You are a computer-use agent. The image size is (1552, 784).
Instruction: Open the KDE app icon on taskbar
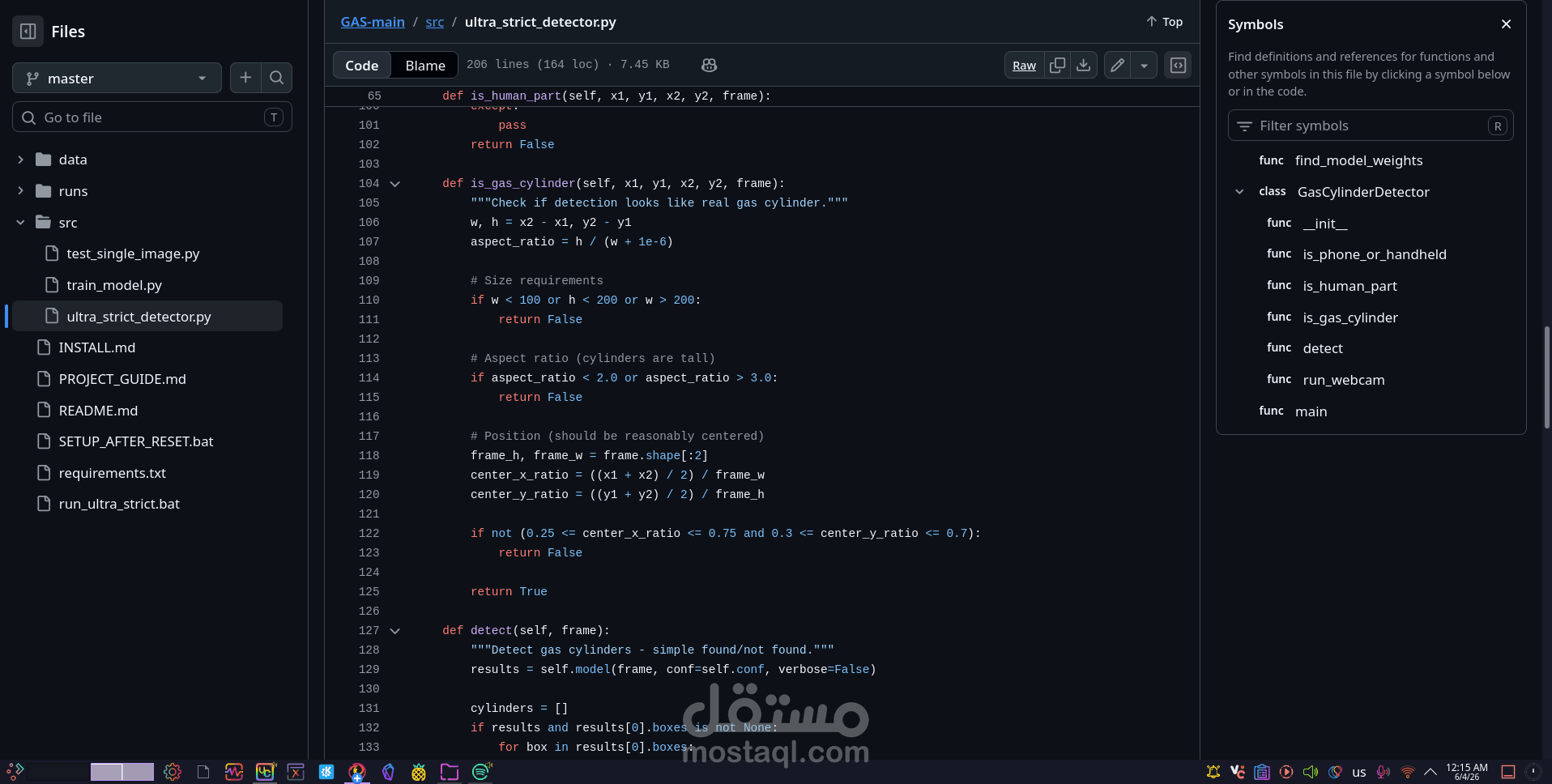pyautogui.click(x=326, y=772)
